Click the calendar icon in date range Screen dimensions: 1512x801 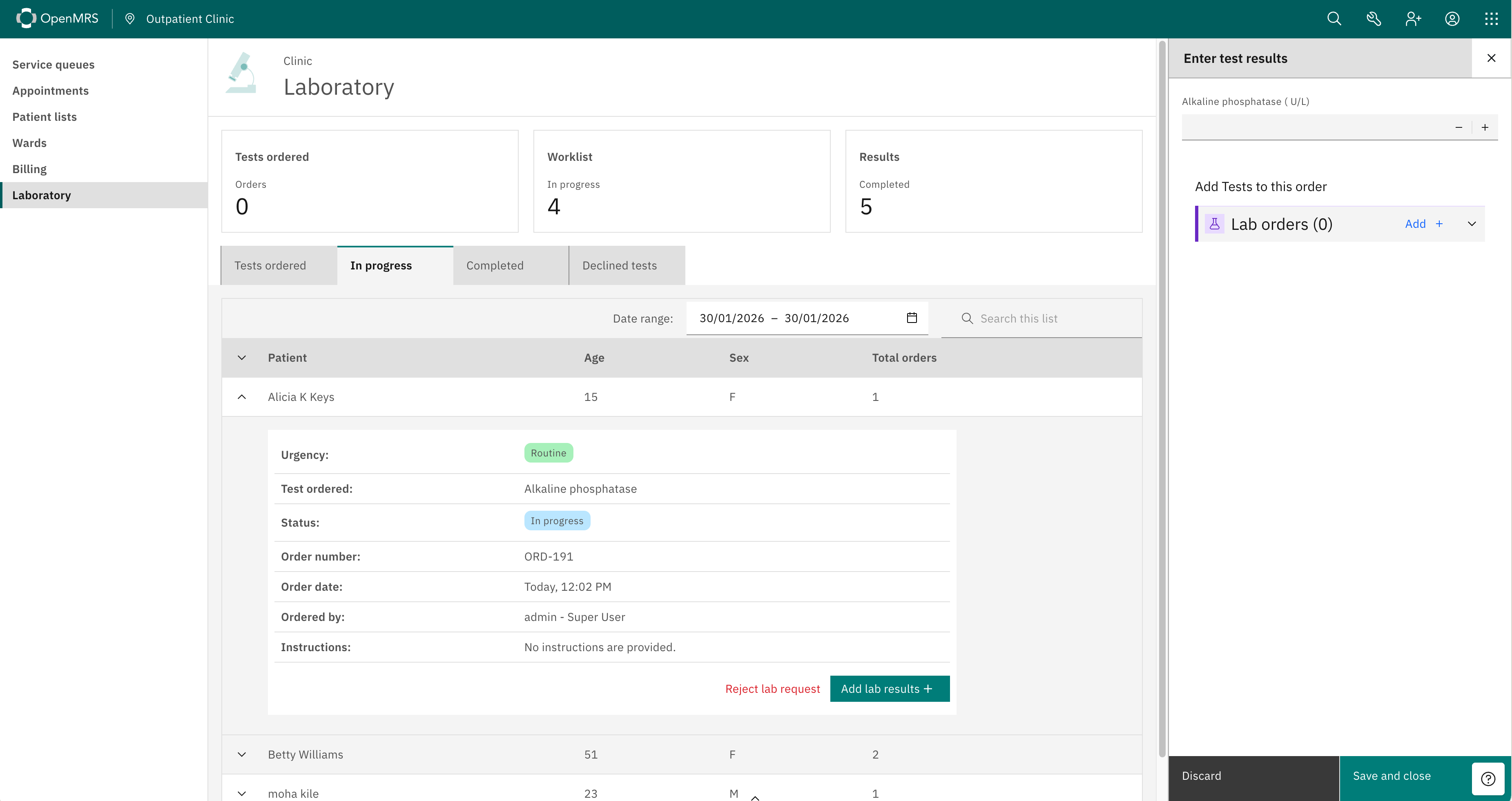(912, 318)
